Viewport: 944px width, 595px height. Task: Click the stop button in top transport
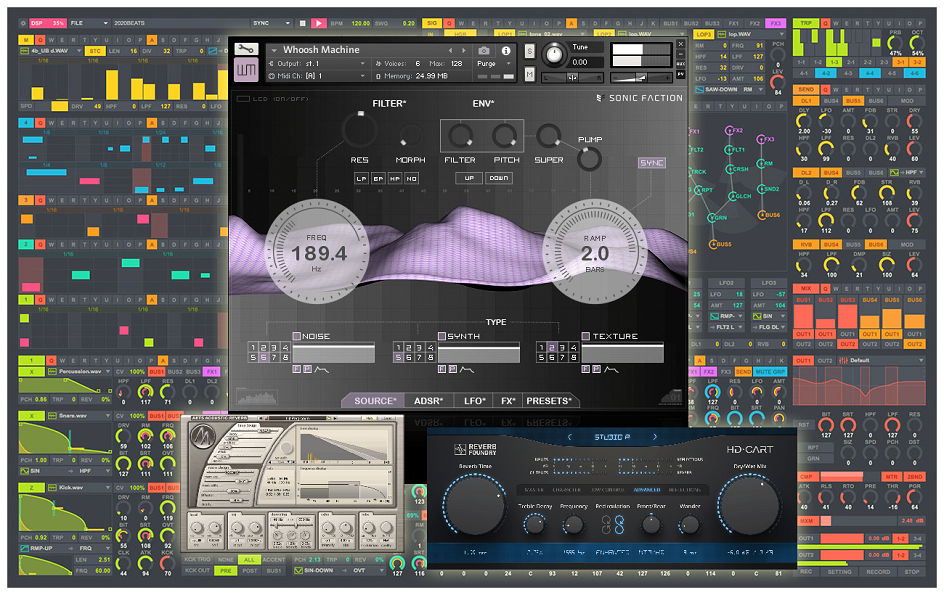click(301, 22)
